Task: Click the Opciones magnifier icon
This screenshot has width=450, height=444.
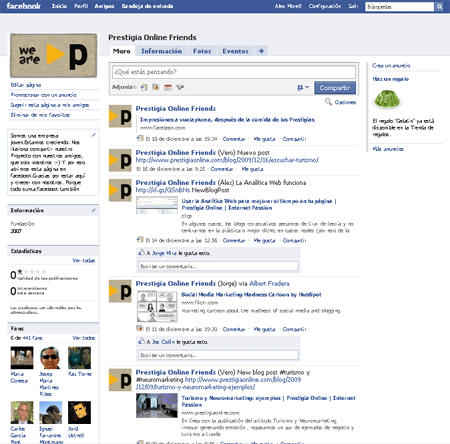Action: [328, 102]
